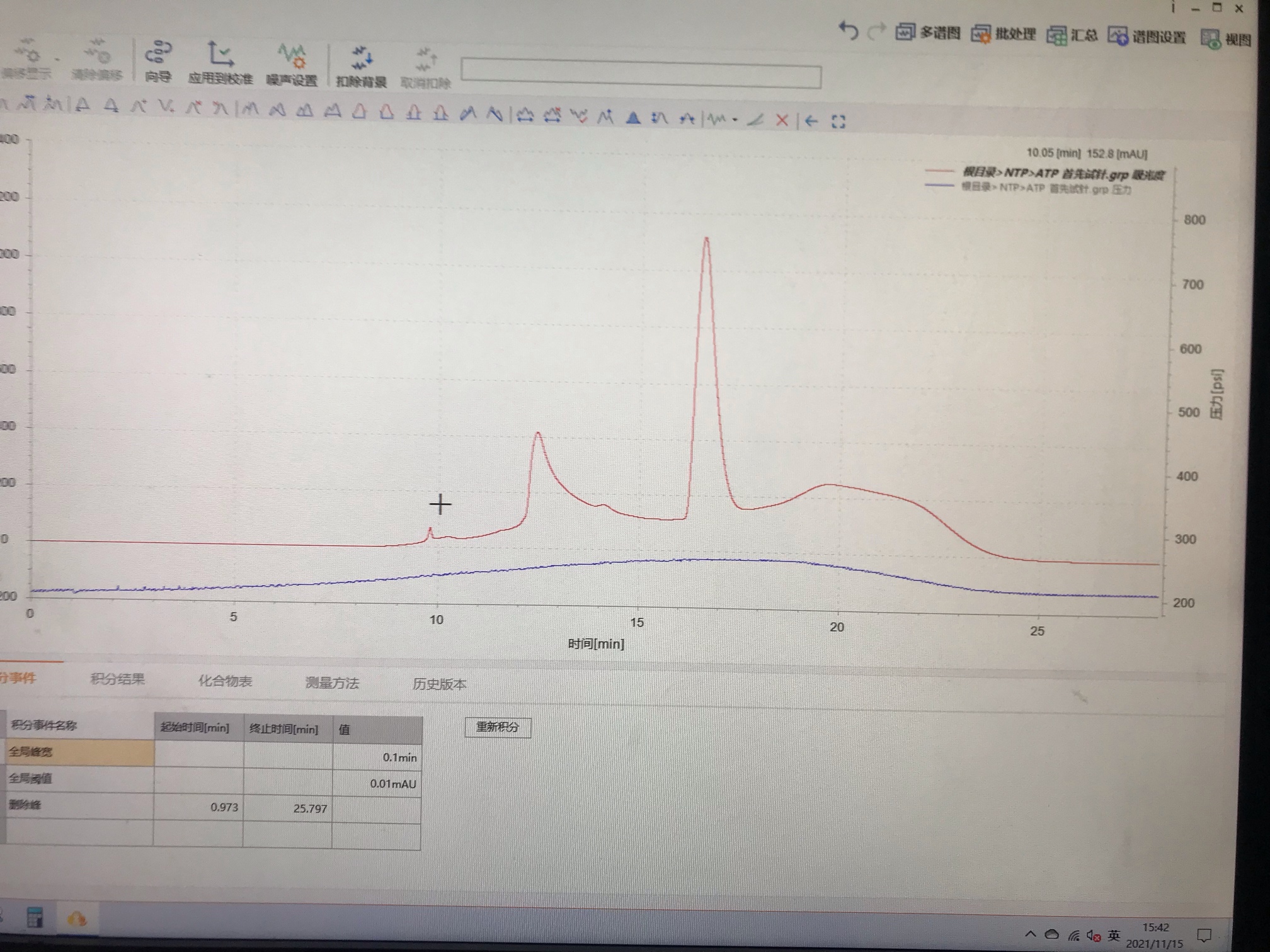Redo the last undone action
The height and width of the screenshot is (952, 1270).
coord(876,31)
